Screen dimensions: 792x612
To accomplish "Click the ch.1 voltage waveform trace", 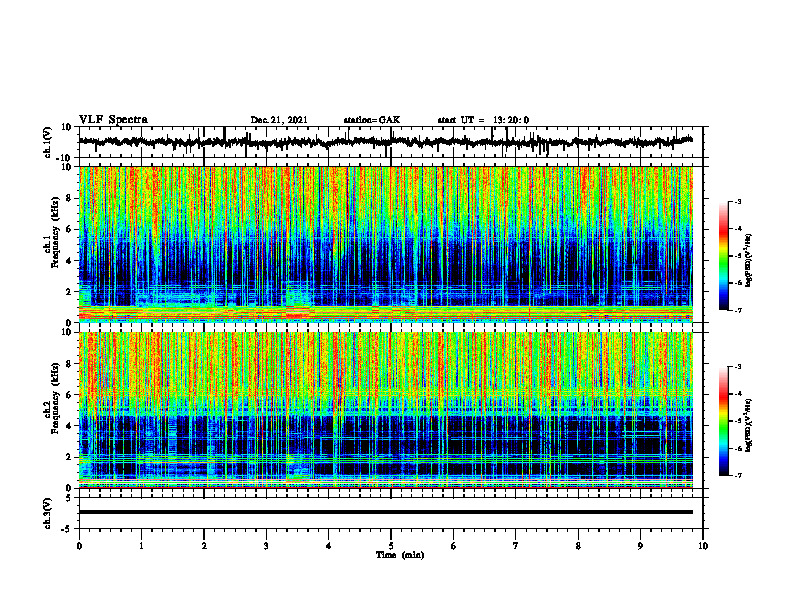I will (x=386, y=142).
